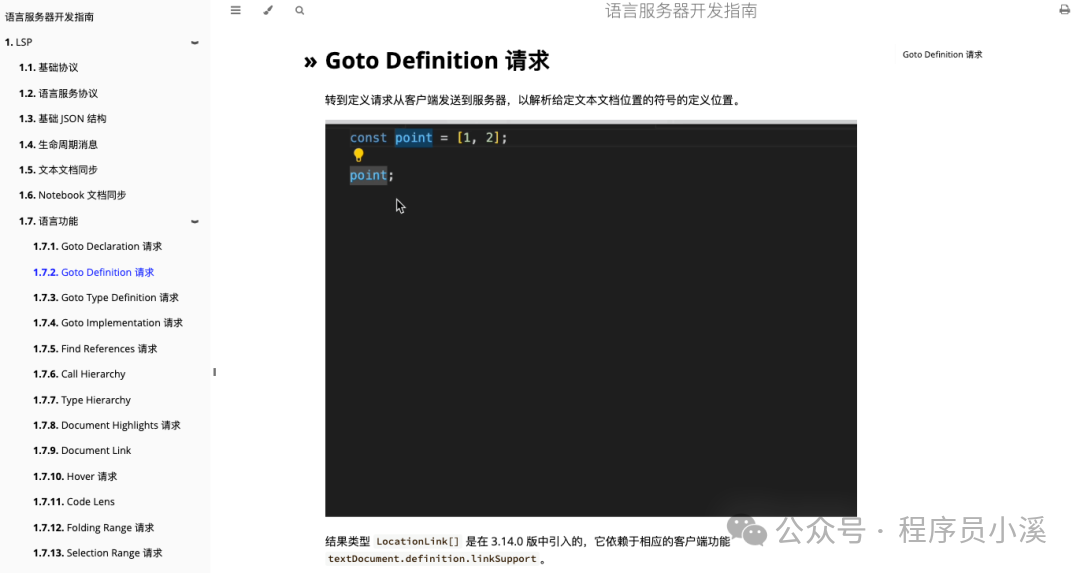Screen dimensions: 1080x573
Task: Click the highlighted point variable in const line
Action: (413, 138)
